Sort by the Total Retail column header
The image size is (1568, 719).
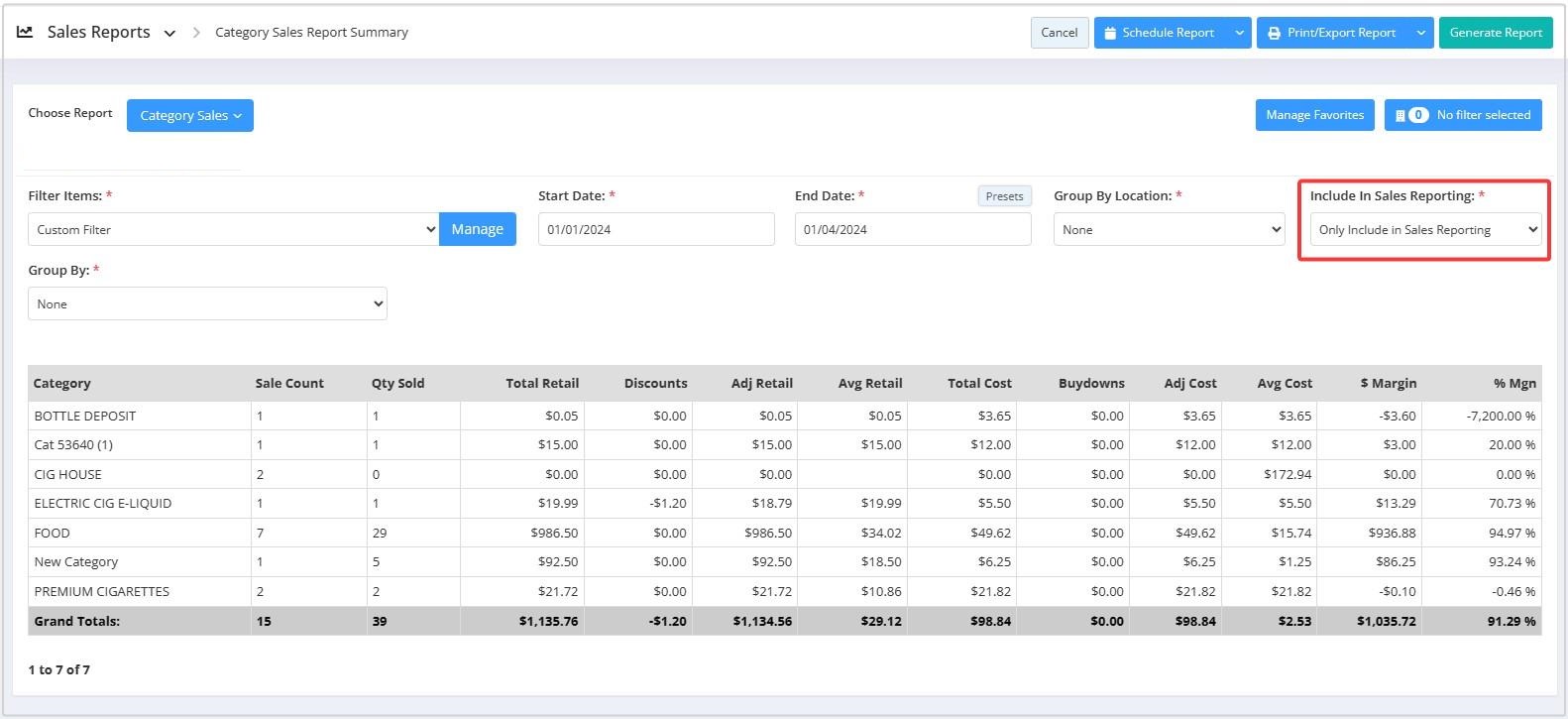tap(542, 383)
